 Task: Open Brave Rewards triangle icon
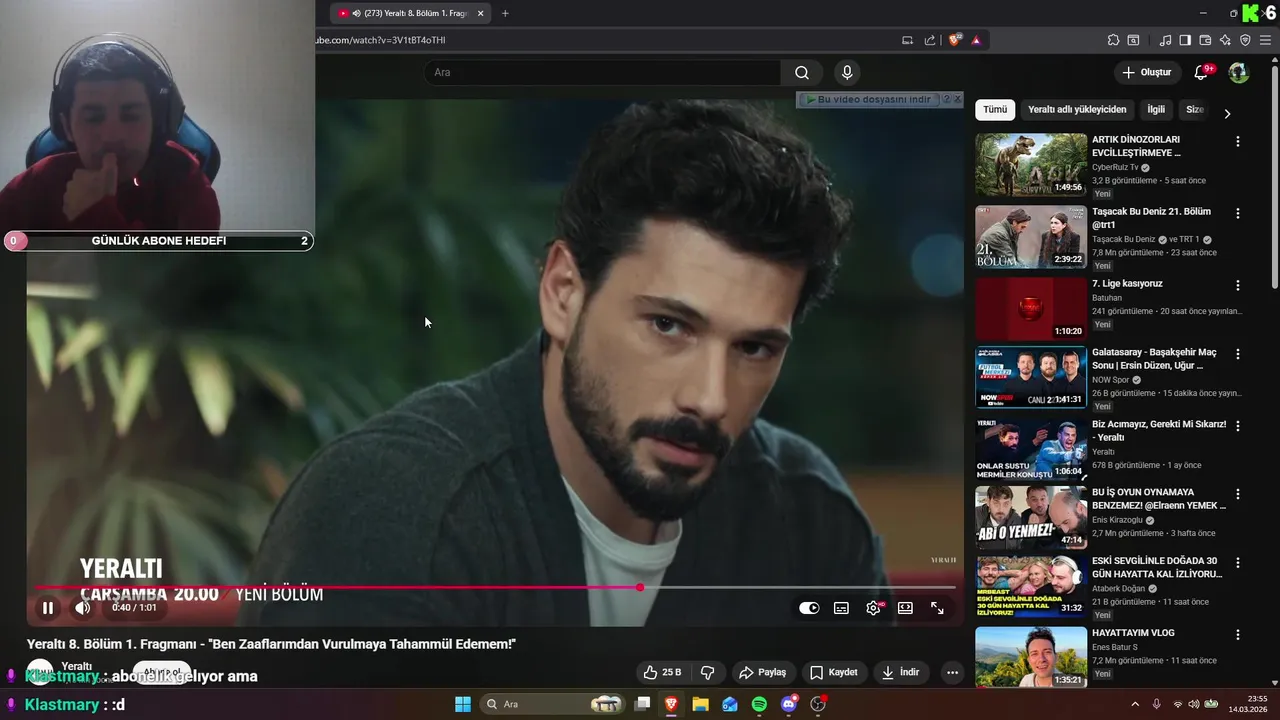tap(976, 40)
